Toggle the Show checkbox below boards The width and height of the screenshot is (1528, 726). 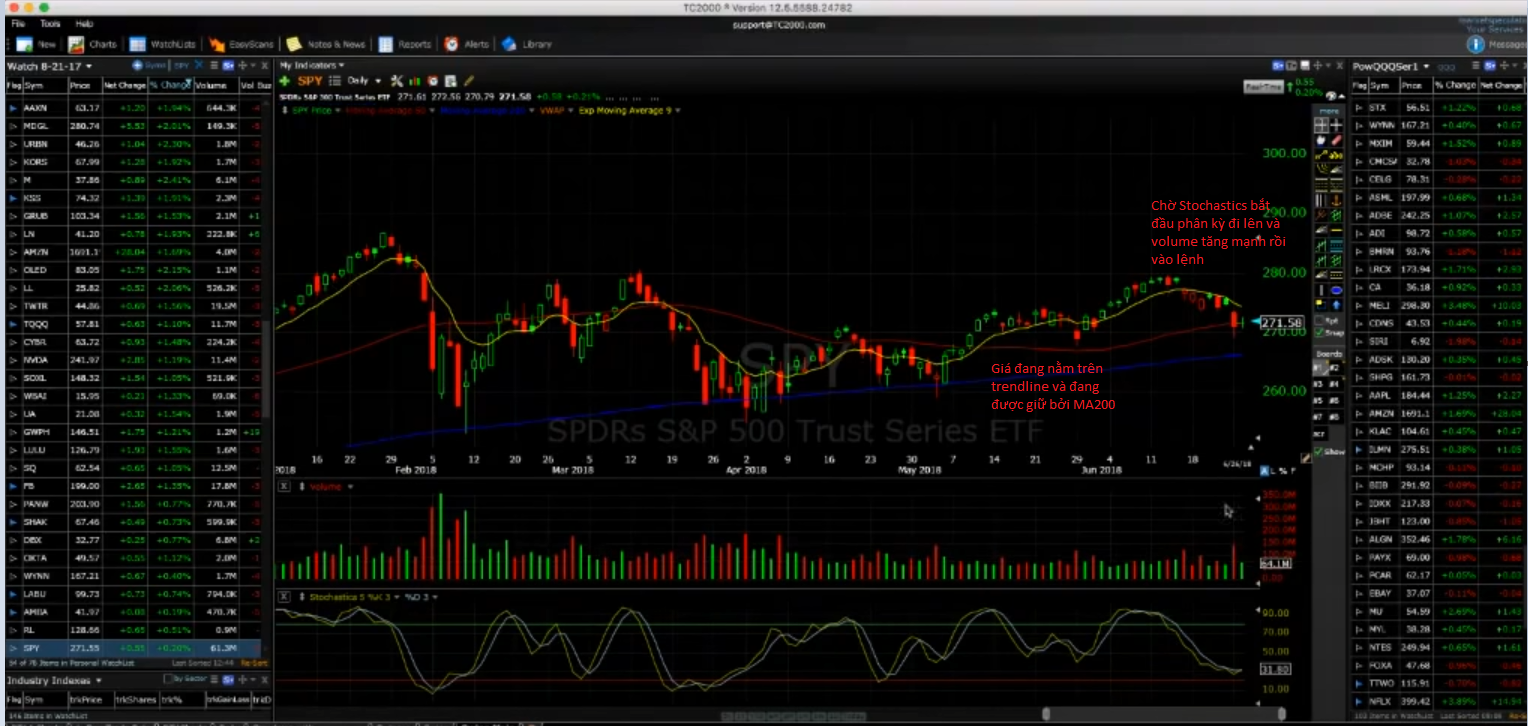[x=1320, y=451]
